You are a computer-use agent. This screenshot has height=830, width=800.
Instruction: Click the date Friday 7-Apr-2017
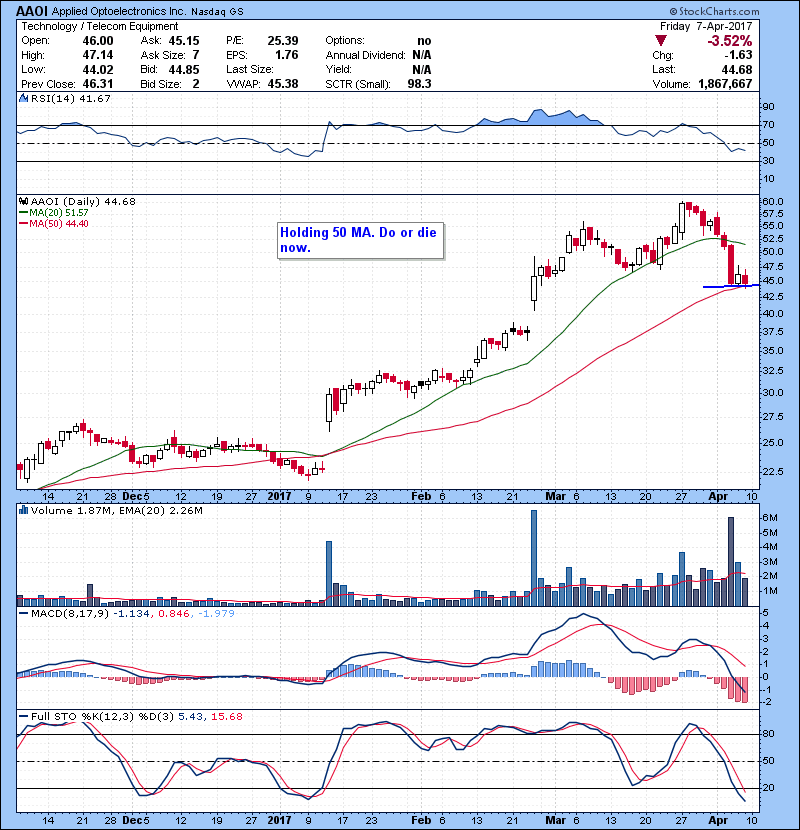(x=706, y=26)
